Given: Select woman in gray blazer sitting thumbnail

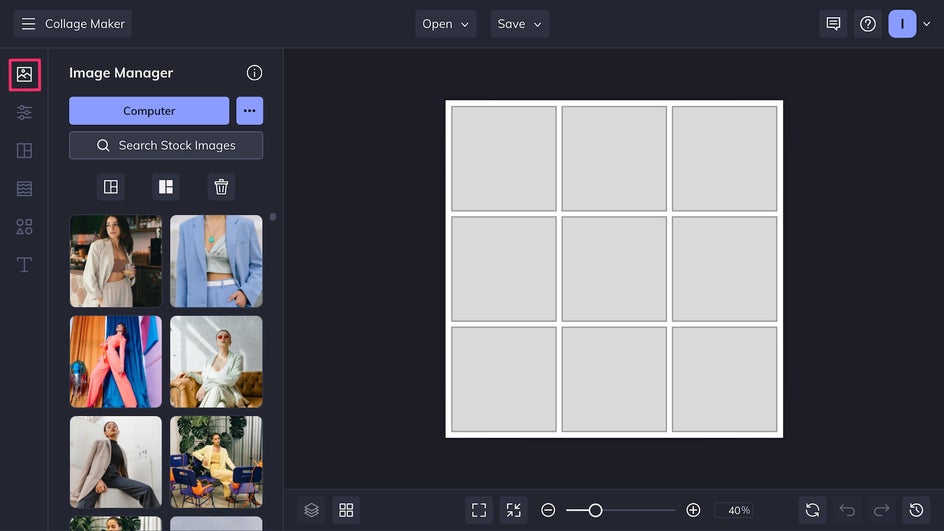Looking at the screenshot, I should pyautogui.click(x=116, y=462).
